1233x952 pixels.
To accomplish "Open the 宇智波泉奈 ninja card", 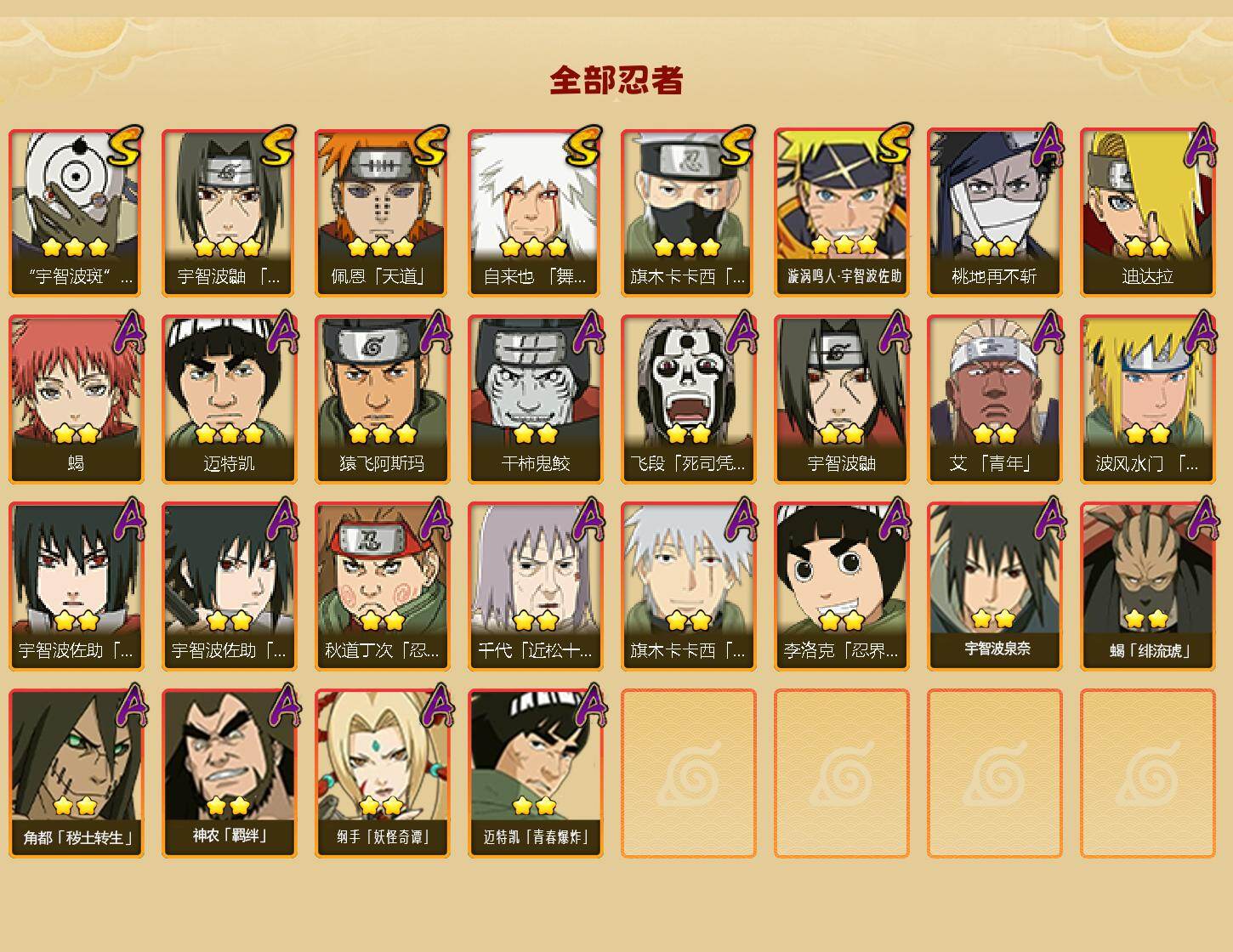I will click(995, 586).
